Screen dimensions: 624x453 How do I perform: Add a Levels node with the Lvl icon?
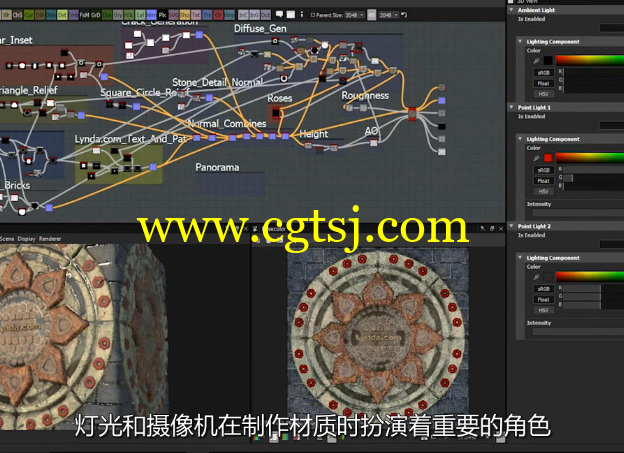[x=140, y=15]
